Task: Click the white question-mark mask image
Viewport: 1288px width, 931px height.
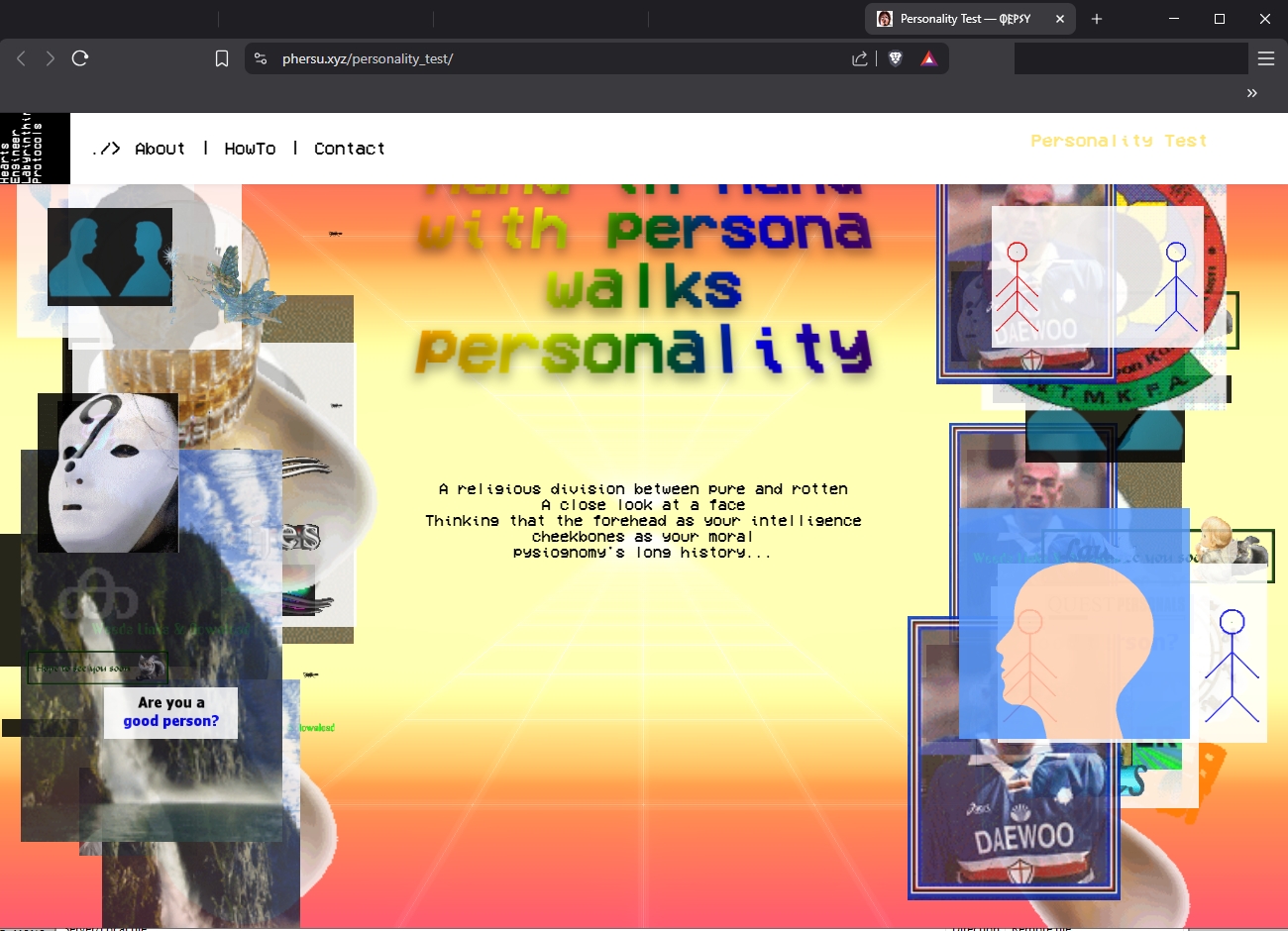Action: tap(108, 472)
